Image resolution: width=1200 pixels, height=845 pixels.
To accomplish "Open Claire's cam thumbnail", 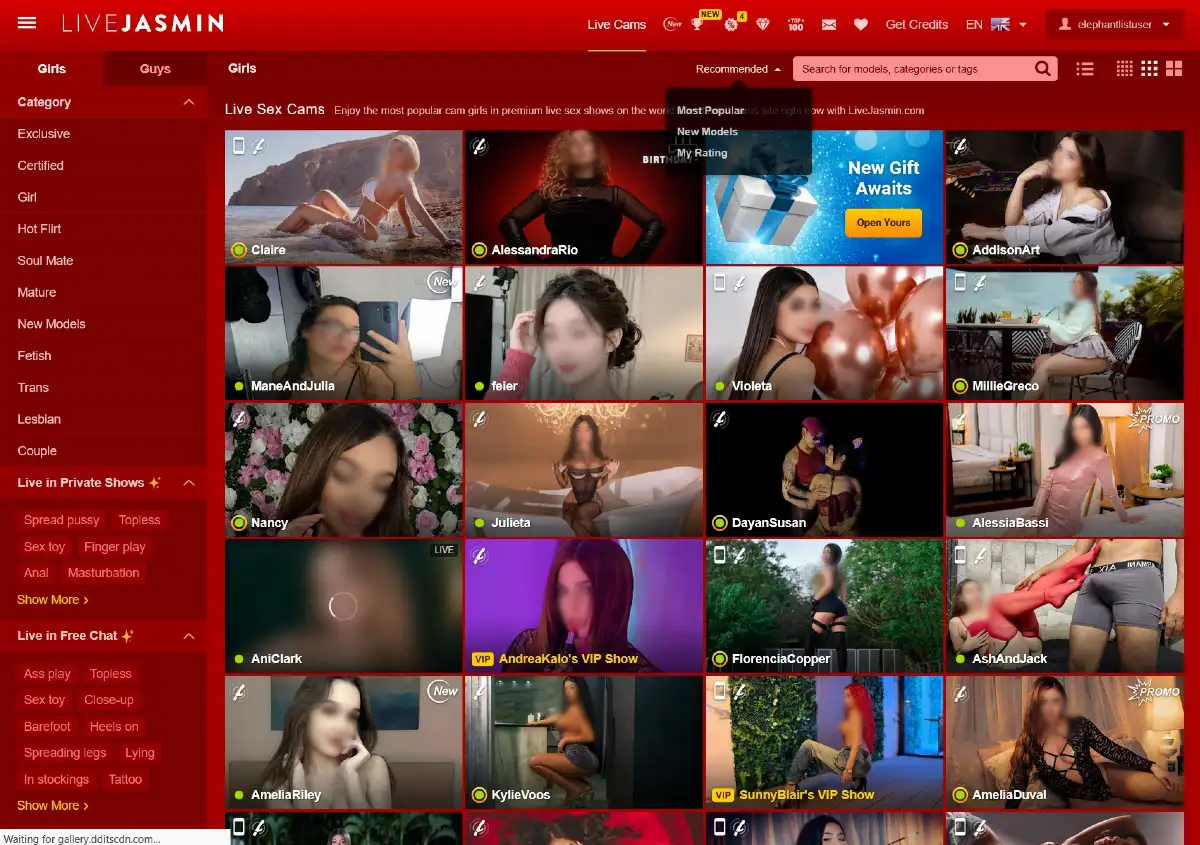I will pos(344,197).
